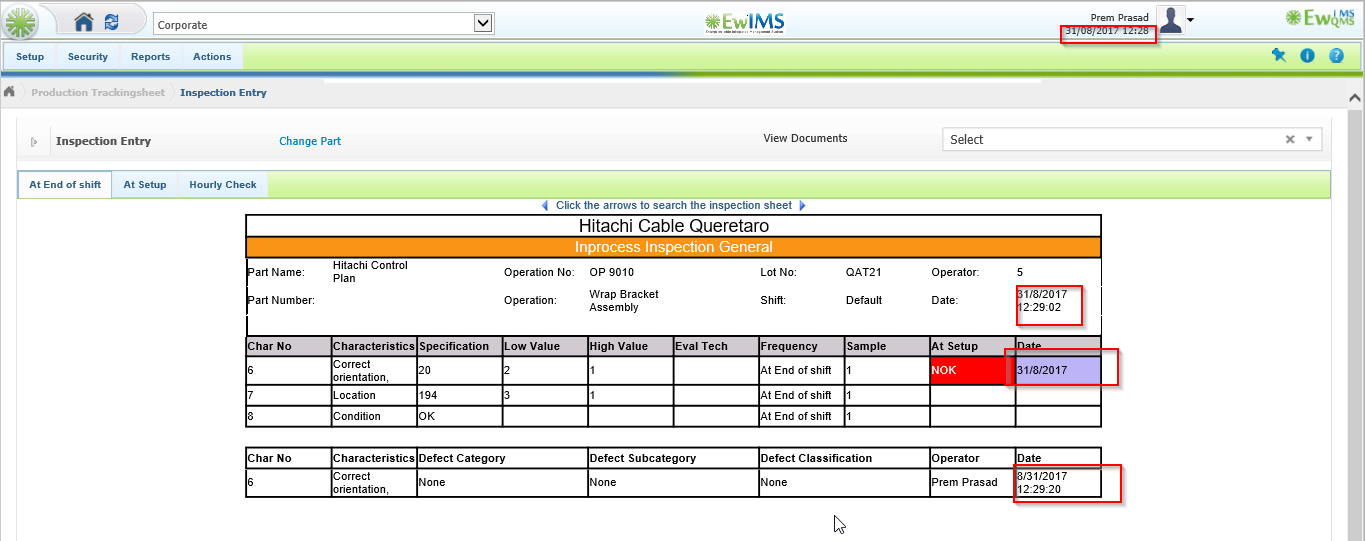Image resolution: width=1365 pixels, height=541 pixels.
Task: Click the Specification value 194
Action: [428, 396]
